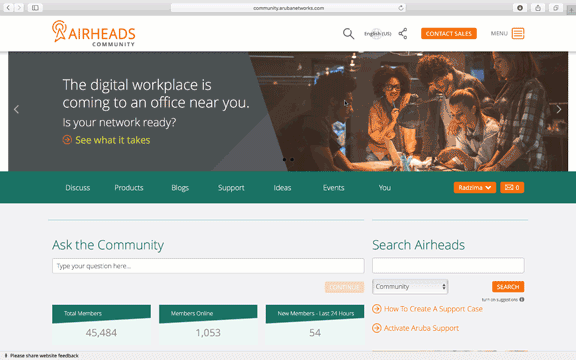Click the browser downloads icon
576x360 pixels.
pos(520,8)
